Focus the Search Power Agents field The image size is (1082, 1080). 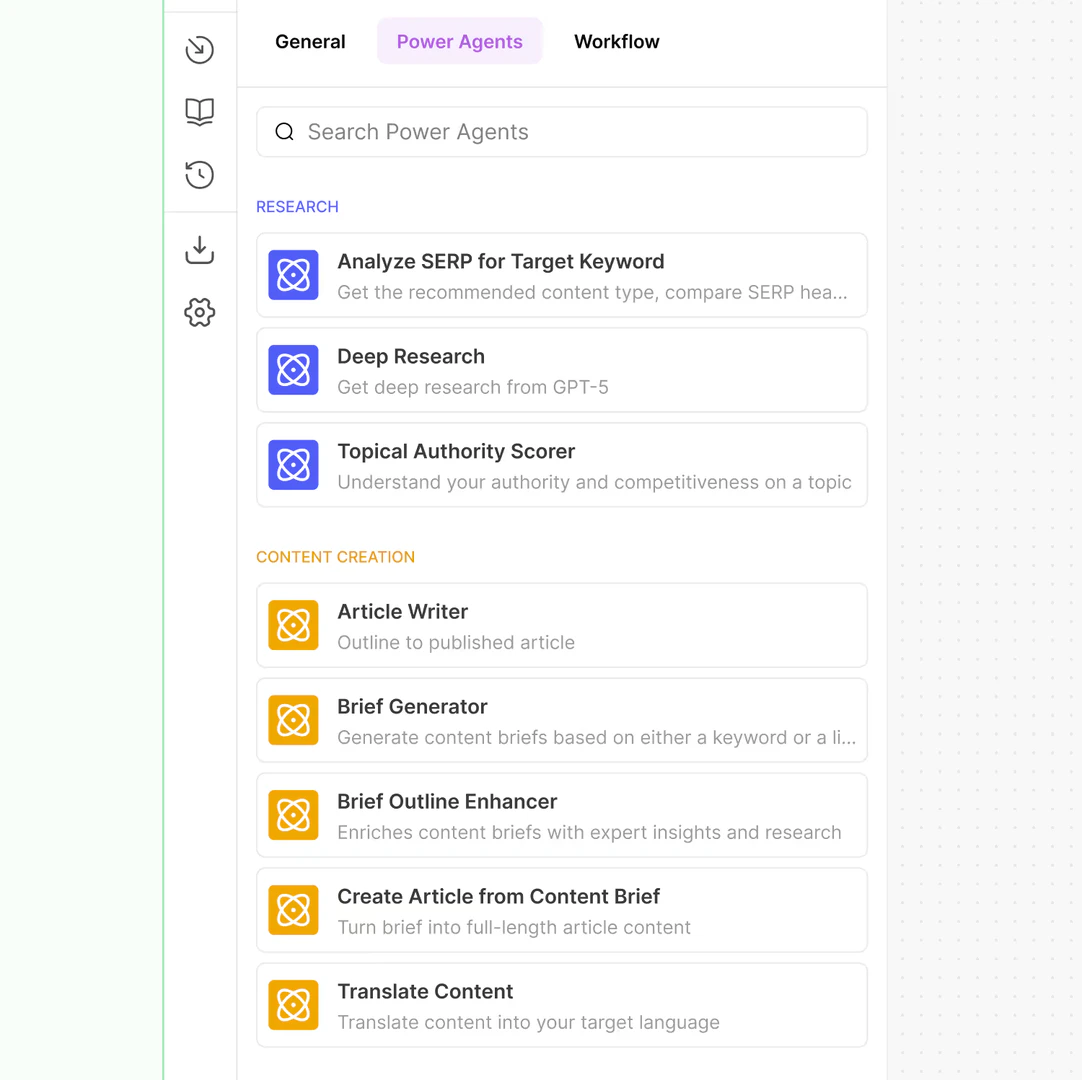[580, 132]
